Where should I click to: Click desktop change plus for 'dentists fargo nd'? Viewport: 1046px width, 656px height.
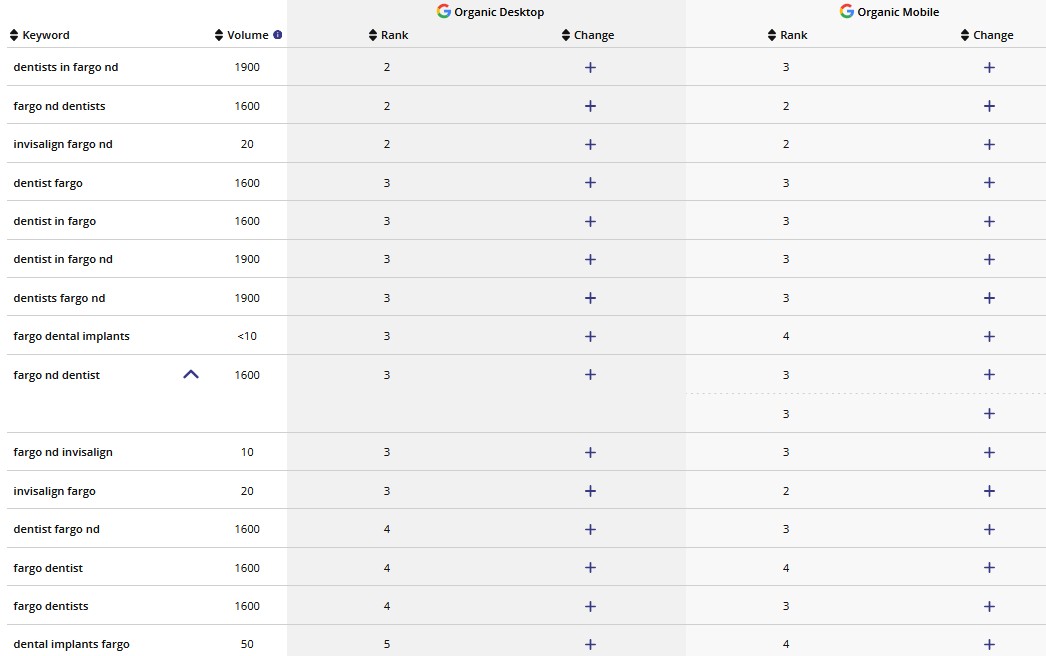590,298
